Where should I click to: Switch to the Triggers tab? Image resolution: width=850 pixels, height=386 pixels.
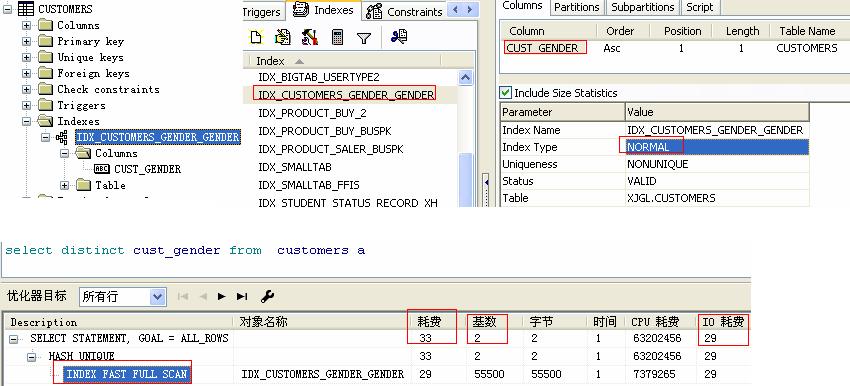click(262, 11)
